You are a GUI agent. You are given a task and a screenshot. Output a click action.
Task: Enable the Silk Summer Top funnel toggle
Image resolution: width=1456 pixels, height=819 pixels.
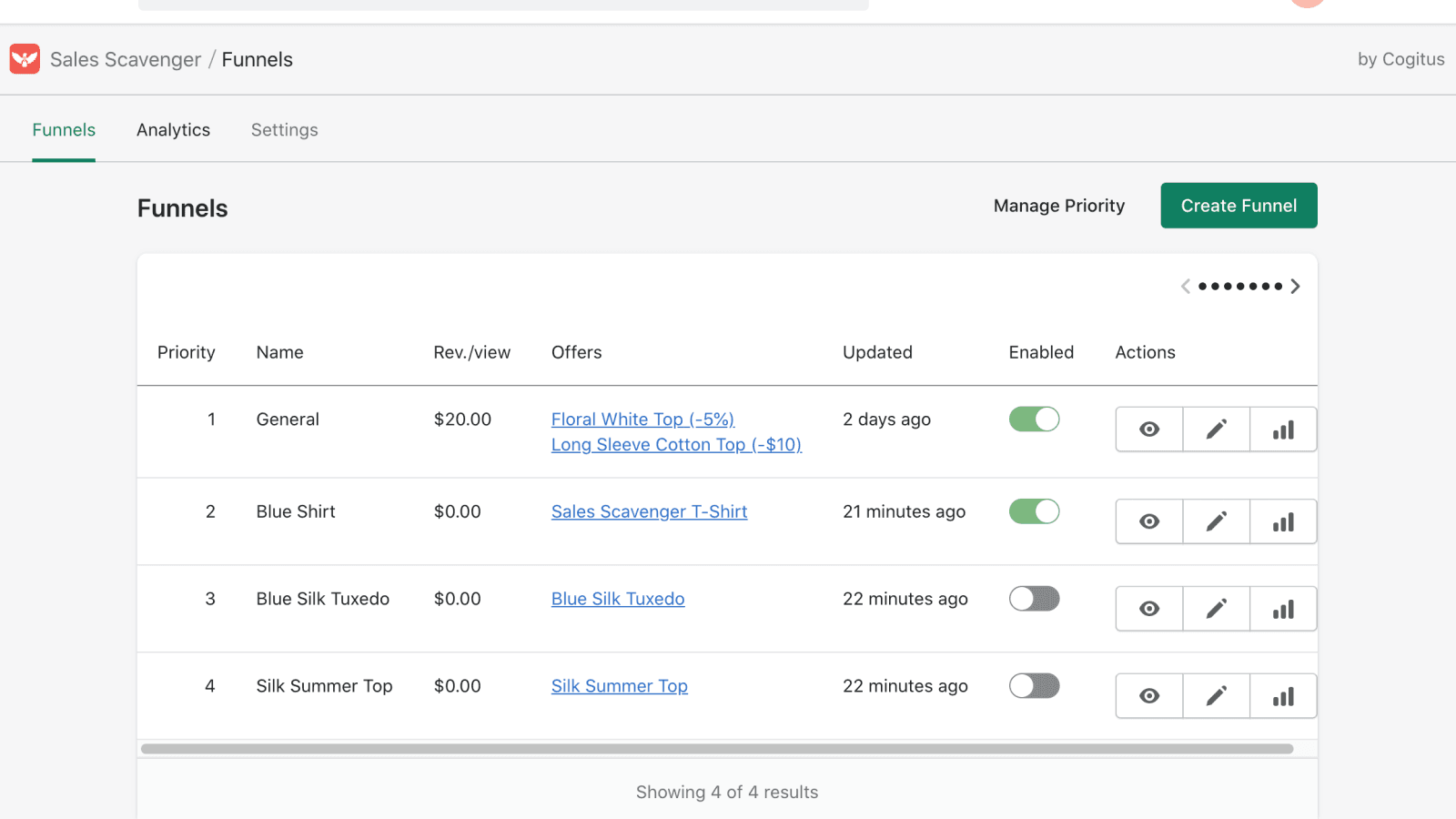point(1034,685)
